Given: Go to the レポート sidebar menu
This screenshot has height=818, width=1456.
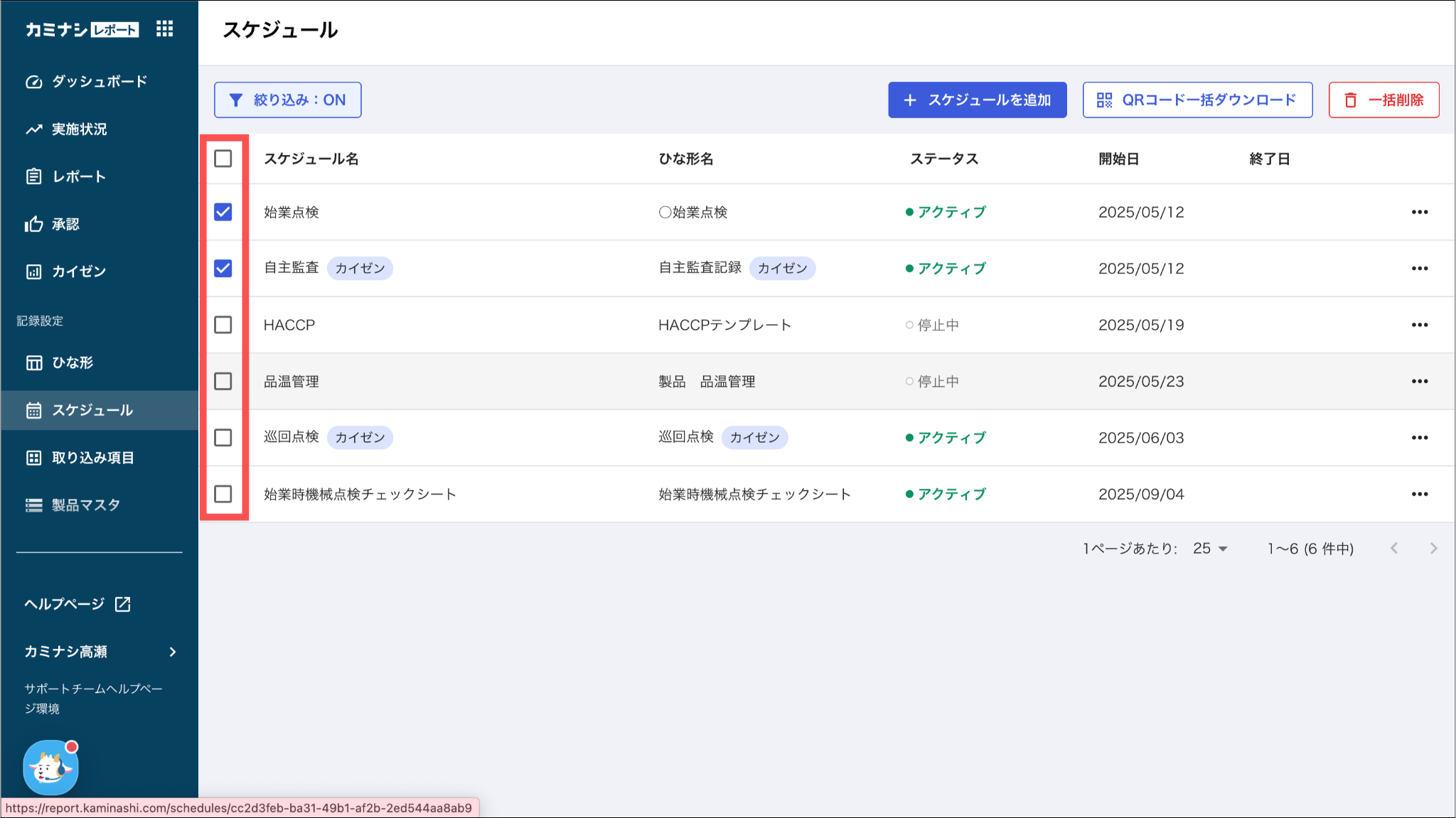Looking at the screenshot, I should [100, 176].
